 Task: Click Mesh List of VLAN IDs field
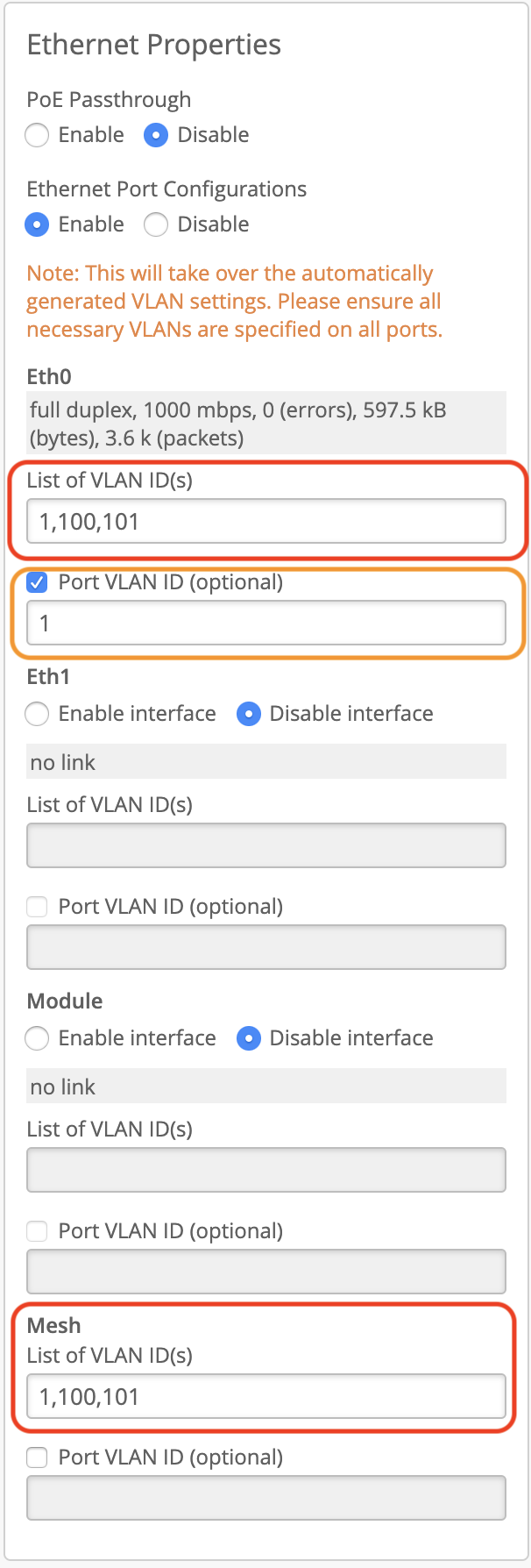[x=265, y=1396]
